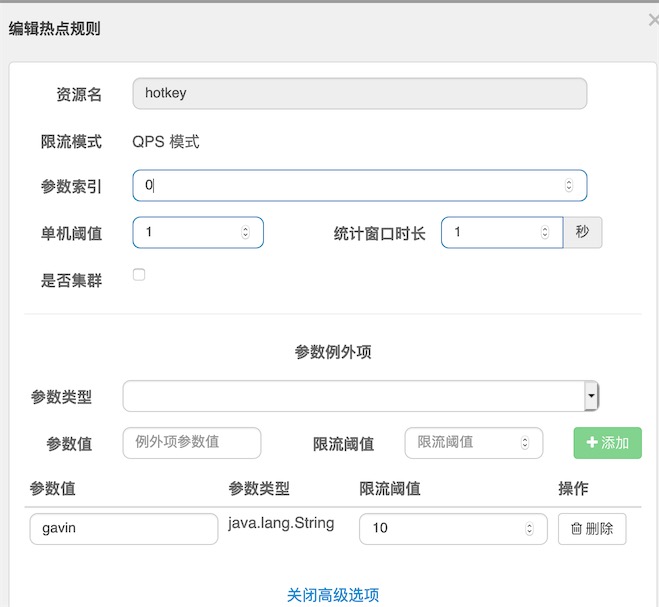The image size is (659, 607).
Task: Focus the 统计窗口时长 input field
Action: (502, 232)
